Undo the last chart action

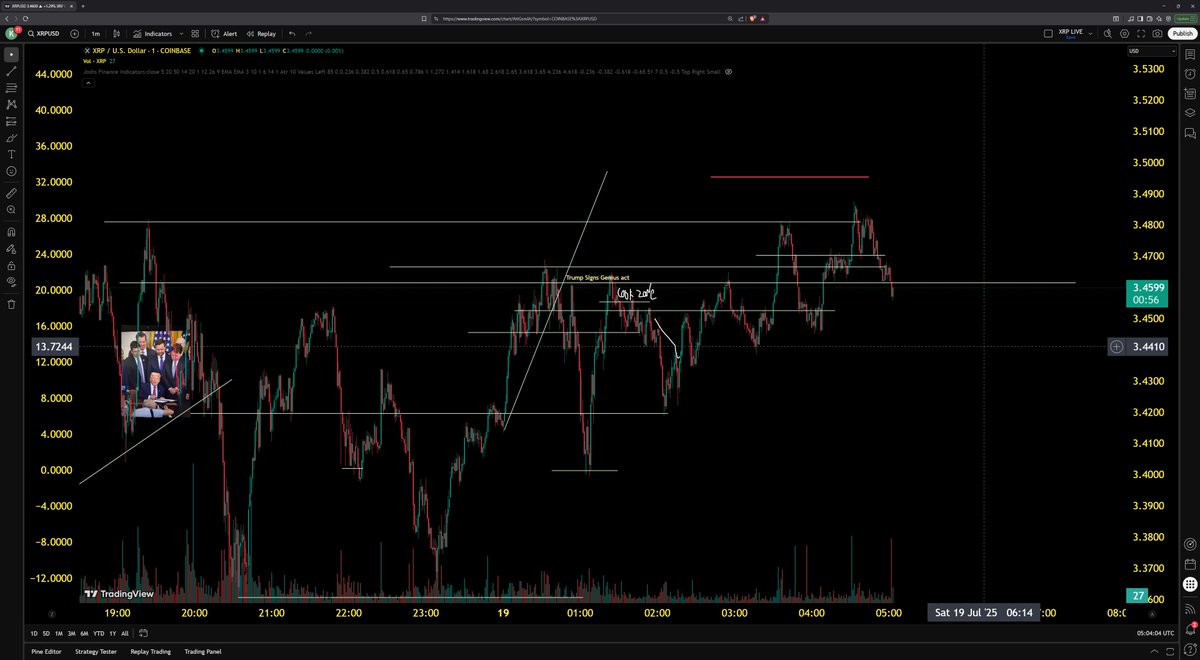click(292, 34)
